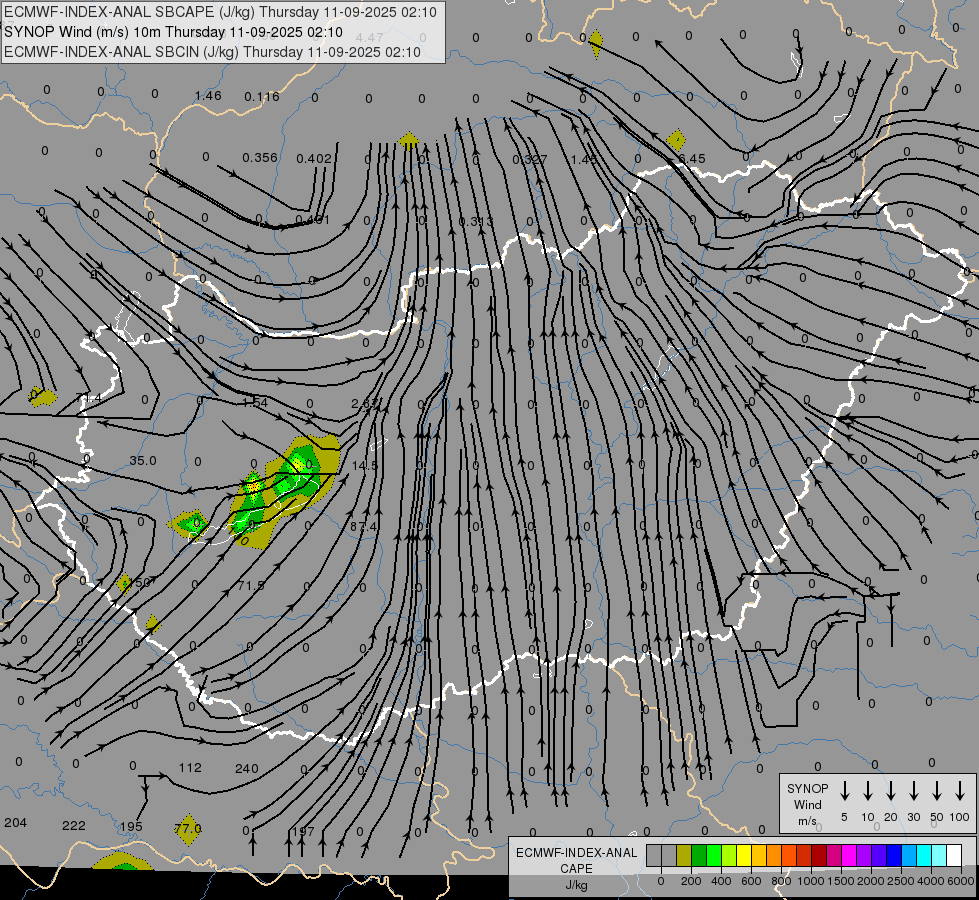Click the olive 100–200 J/kg legend swatch

pyautogui.click(x=684, y=856)
